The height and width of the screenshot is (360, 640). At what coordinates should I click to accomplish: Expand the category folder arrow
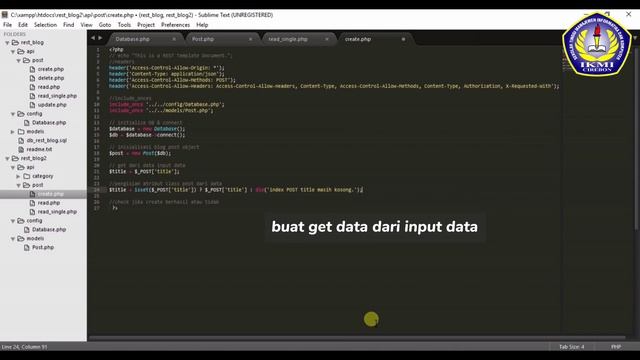(x=18, y=176)
